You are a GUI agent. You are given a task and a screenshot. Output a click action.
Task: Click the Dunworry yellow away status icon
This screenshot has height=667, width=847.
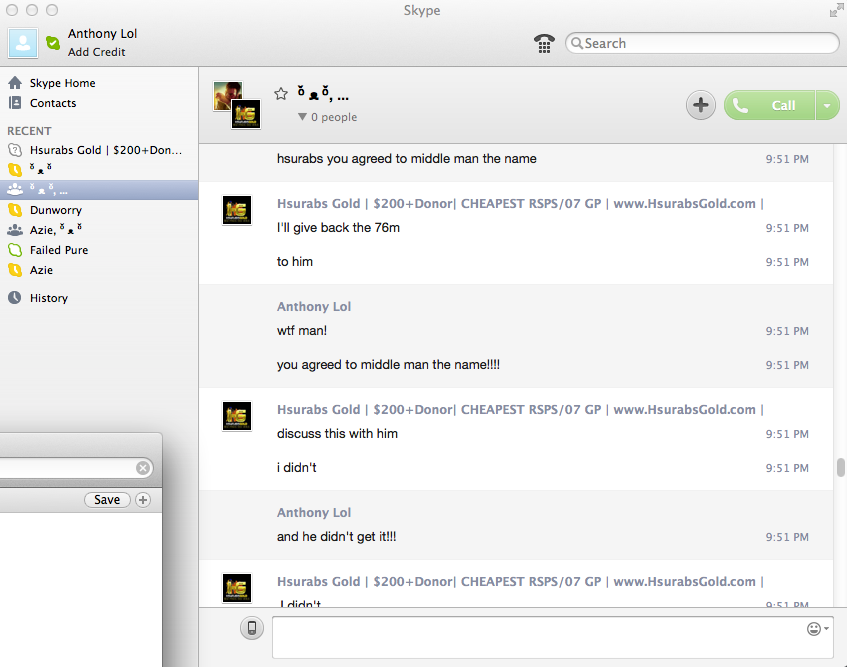point(15,210)
